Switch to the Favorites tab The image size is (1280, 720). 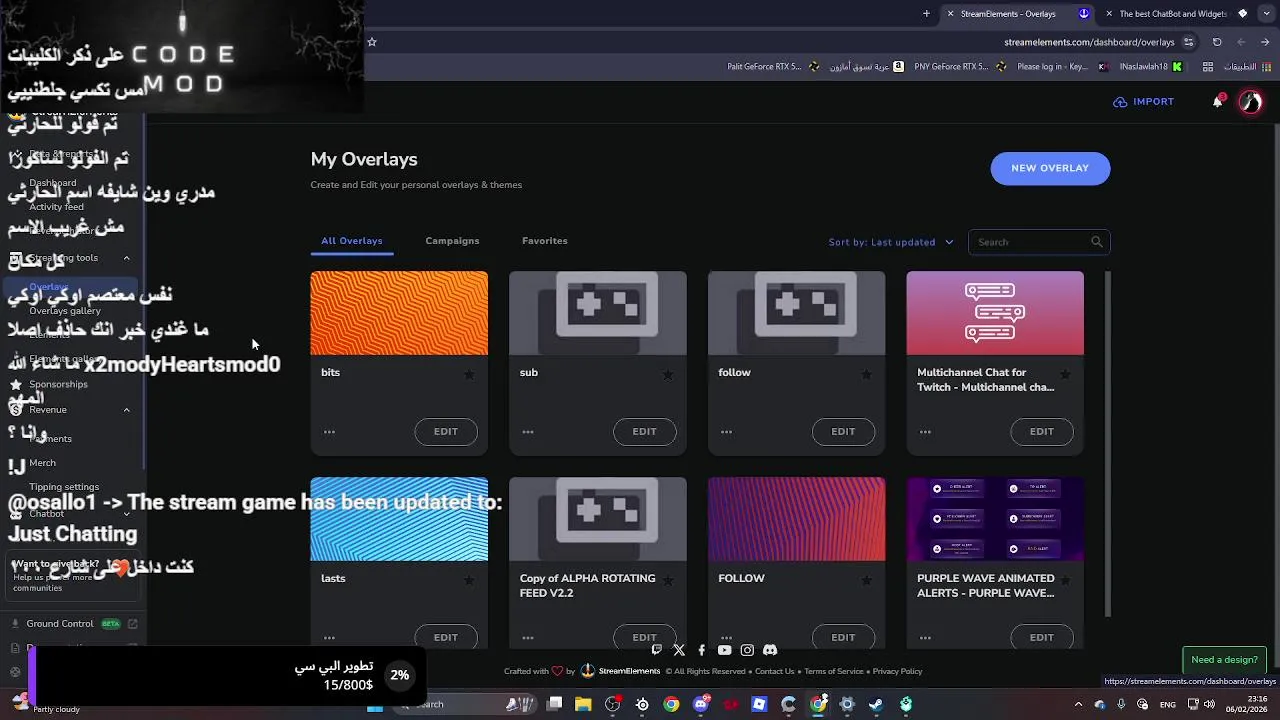(x=545, y=241)
